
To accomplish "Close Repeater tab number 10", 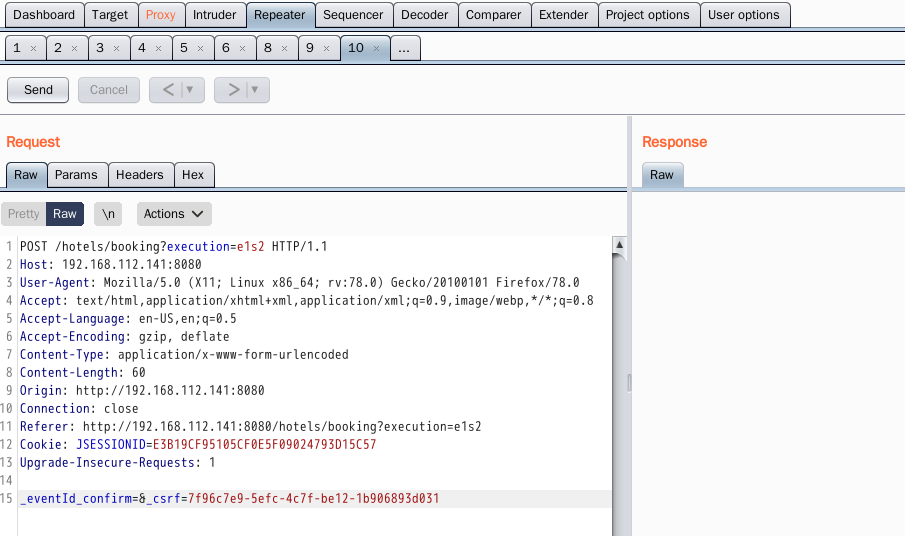I will click(376, 48).
